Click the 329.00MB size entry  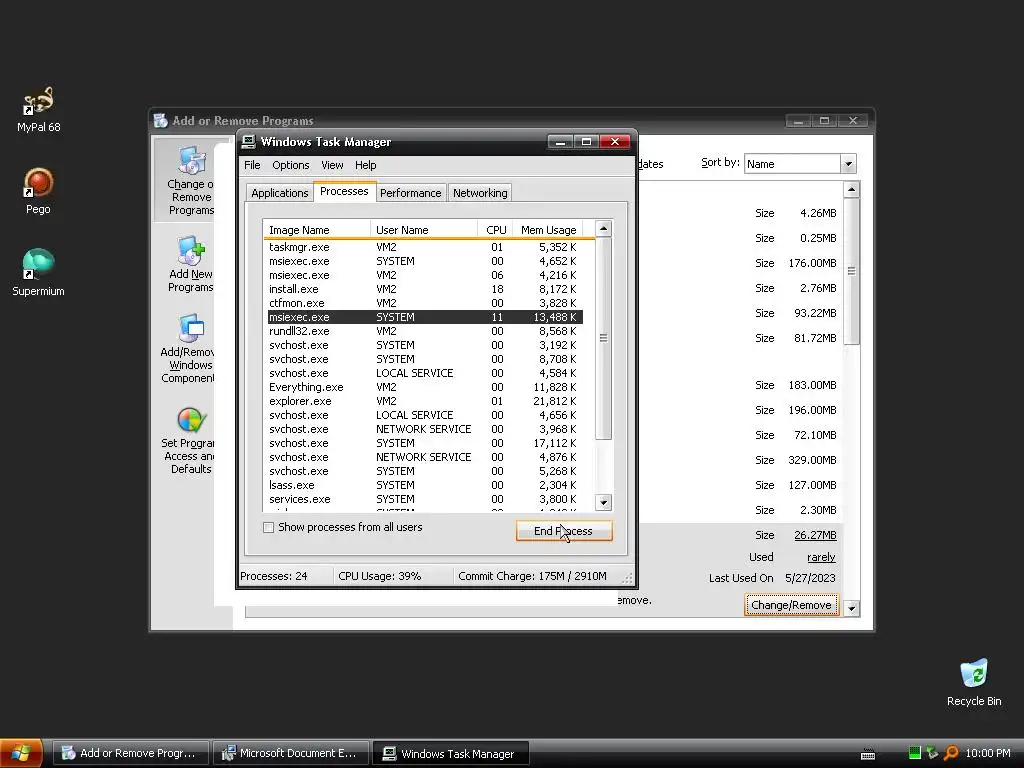click(x=812, y=460)
